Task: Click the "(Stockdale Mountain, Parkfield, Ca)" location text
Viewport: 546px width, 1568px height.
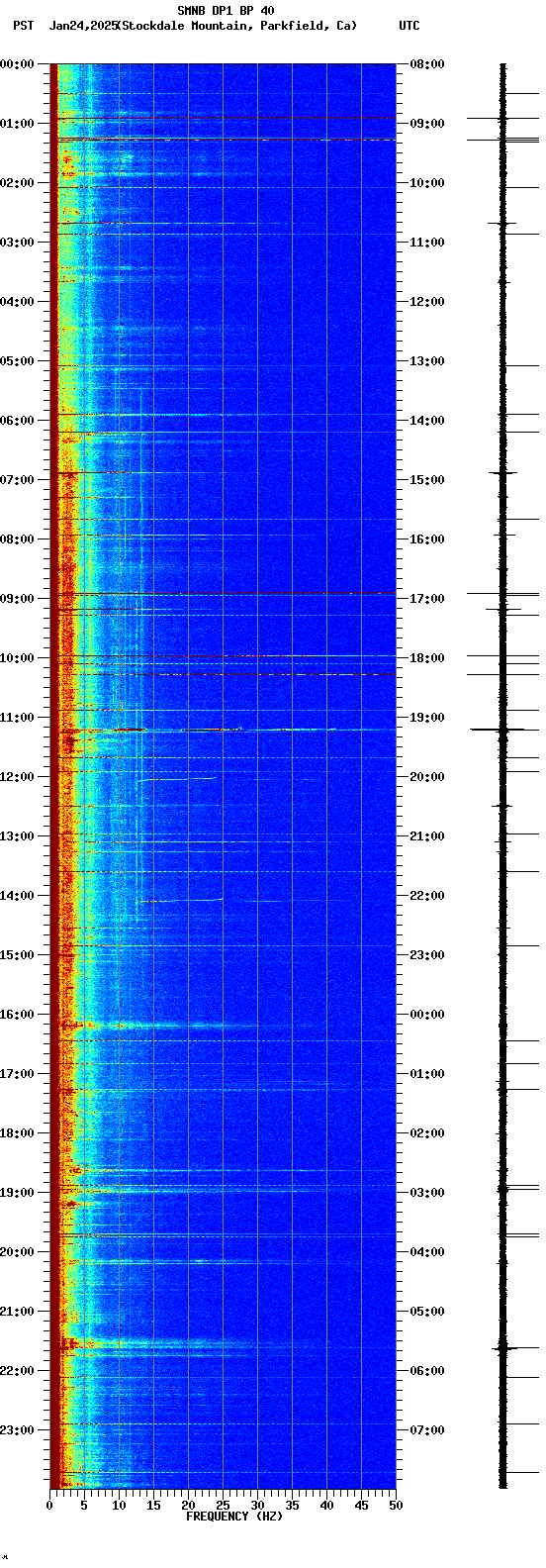Action: pyautogui.click(x=236, y=26)
